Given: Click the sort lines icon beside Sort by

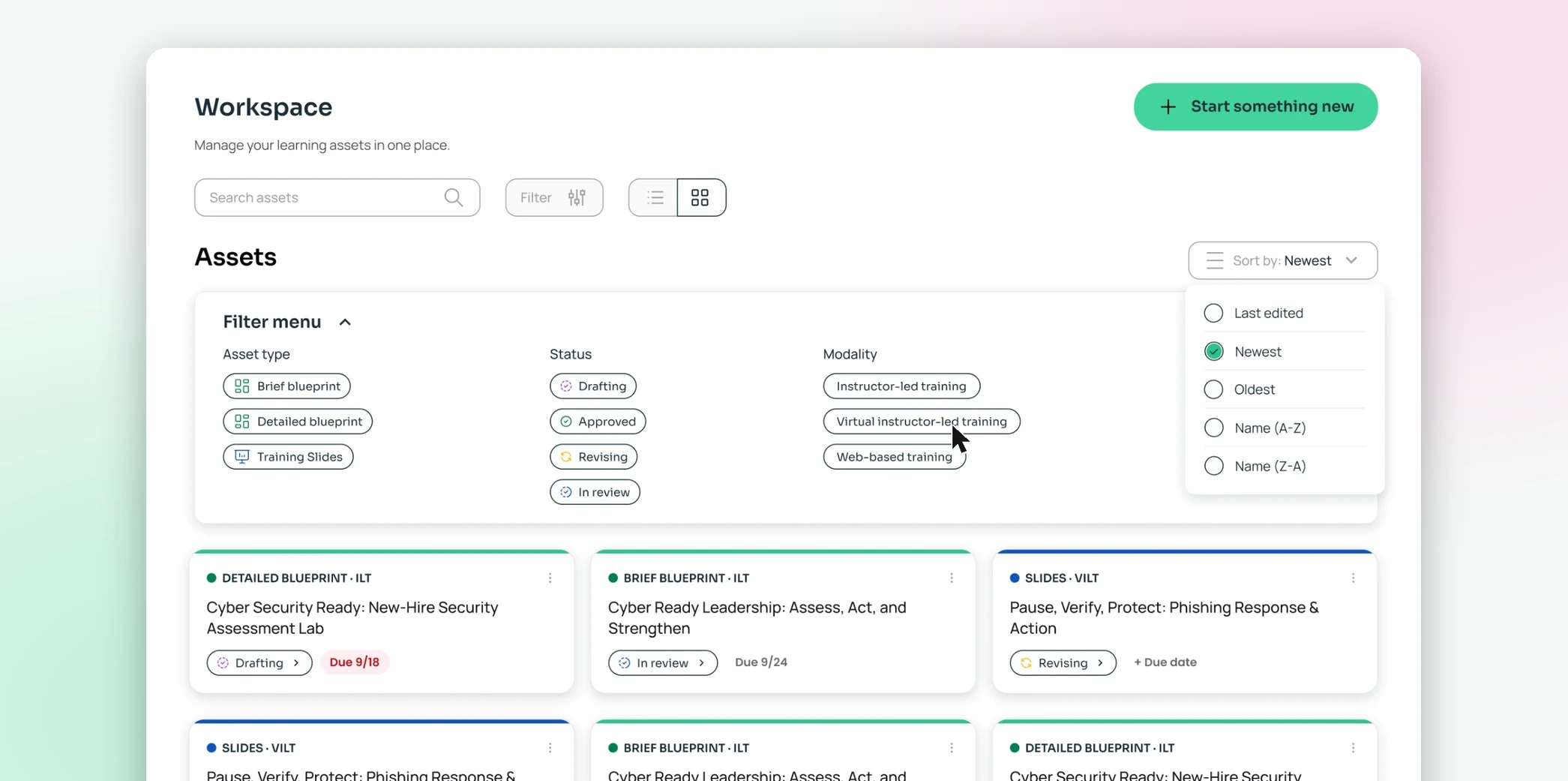Looking at the screenshot, I should pyautogui.click(x=1214, y=260).
